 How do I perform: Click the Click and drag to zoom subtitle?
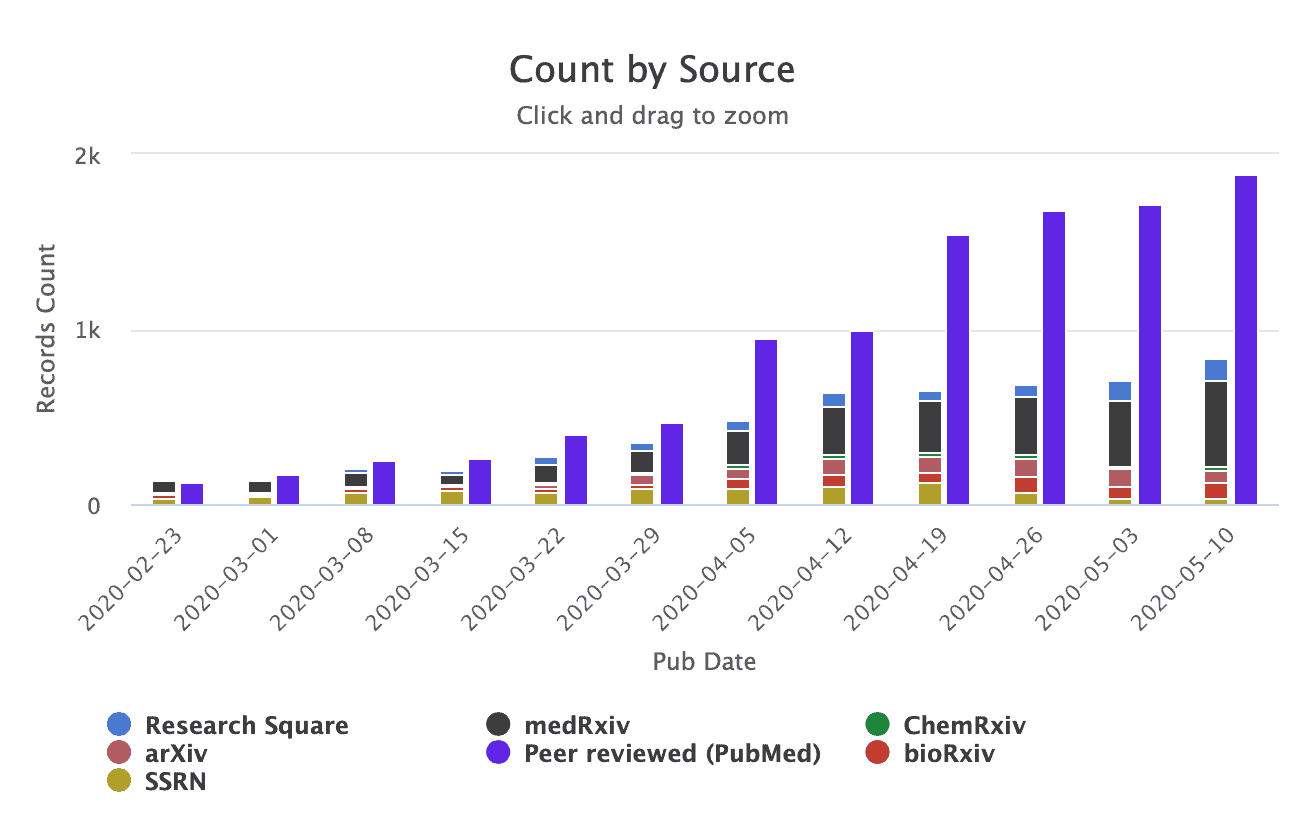(x=652, y=115)
